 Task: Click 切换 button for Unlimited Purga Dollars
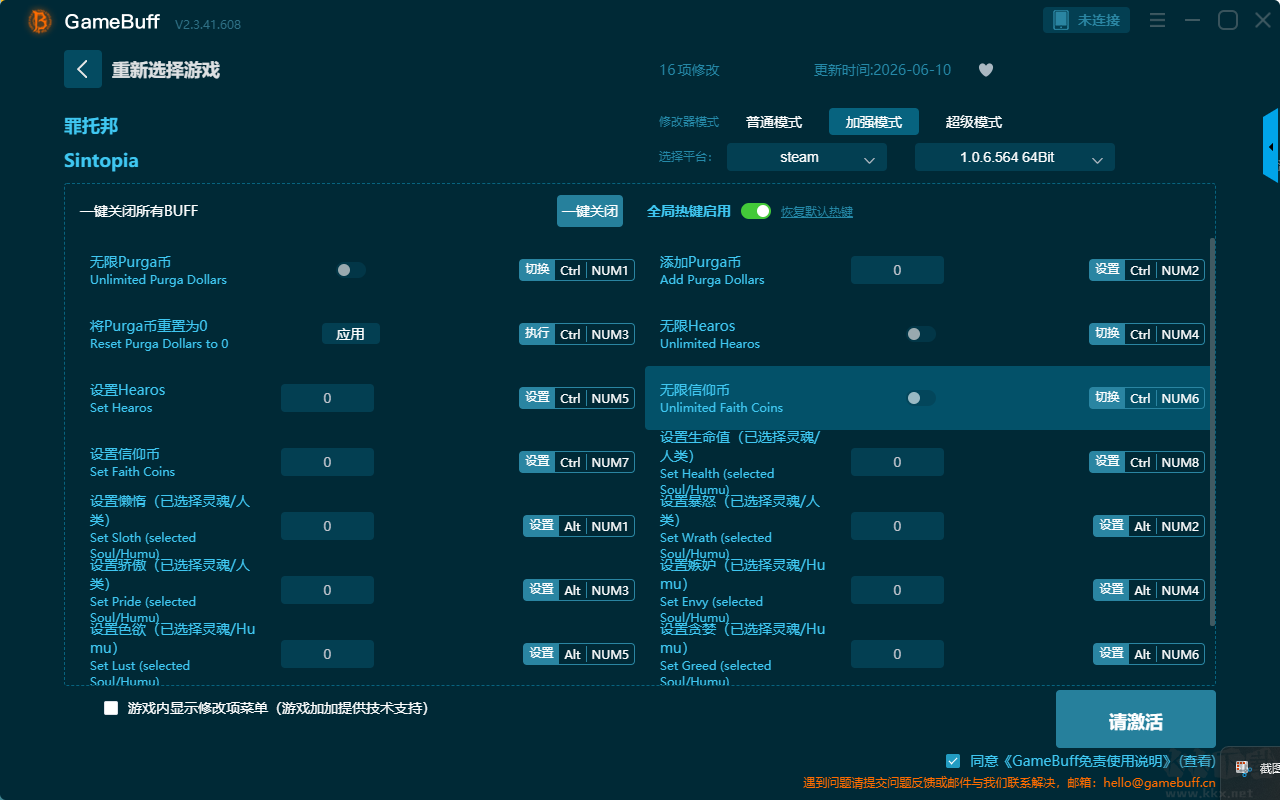(537, 270)
